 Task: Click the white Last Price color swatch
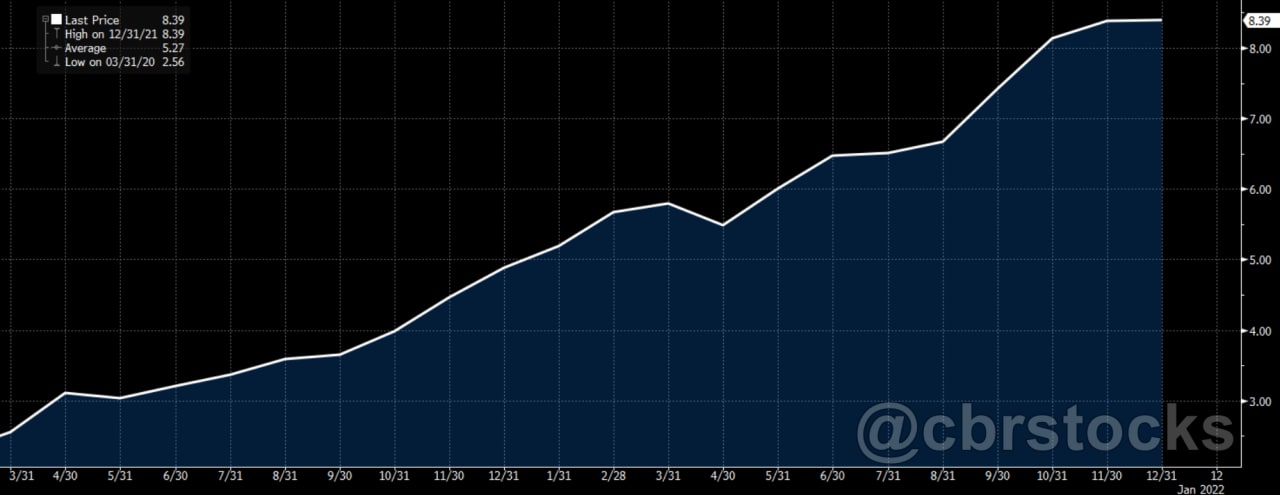[x=56, y=20]
